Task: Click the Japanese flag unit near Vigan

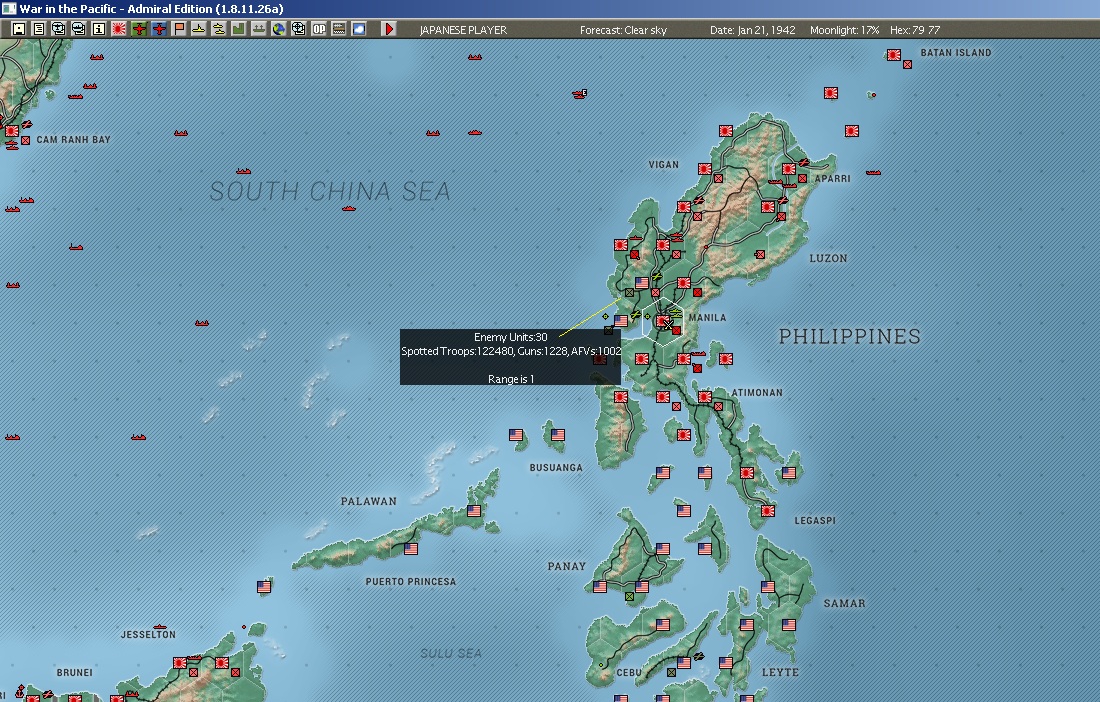Action: point(704,169)
